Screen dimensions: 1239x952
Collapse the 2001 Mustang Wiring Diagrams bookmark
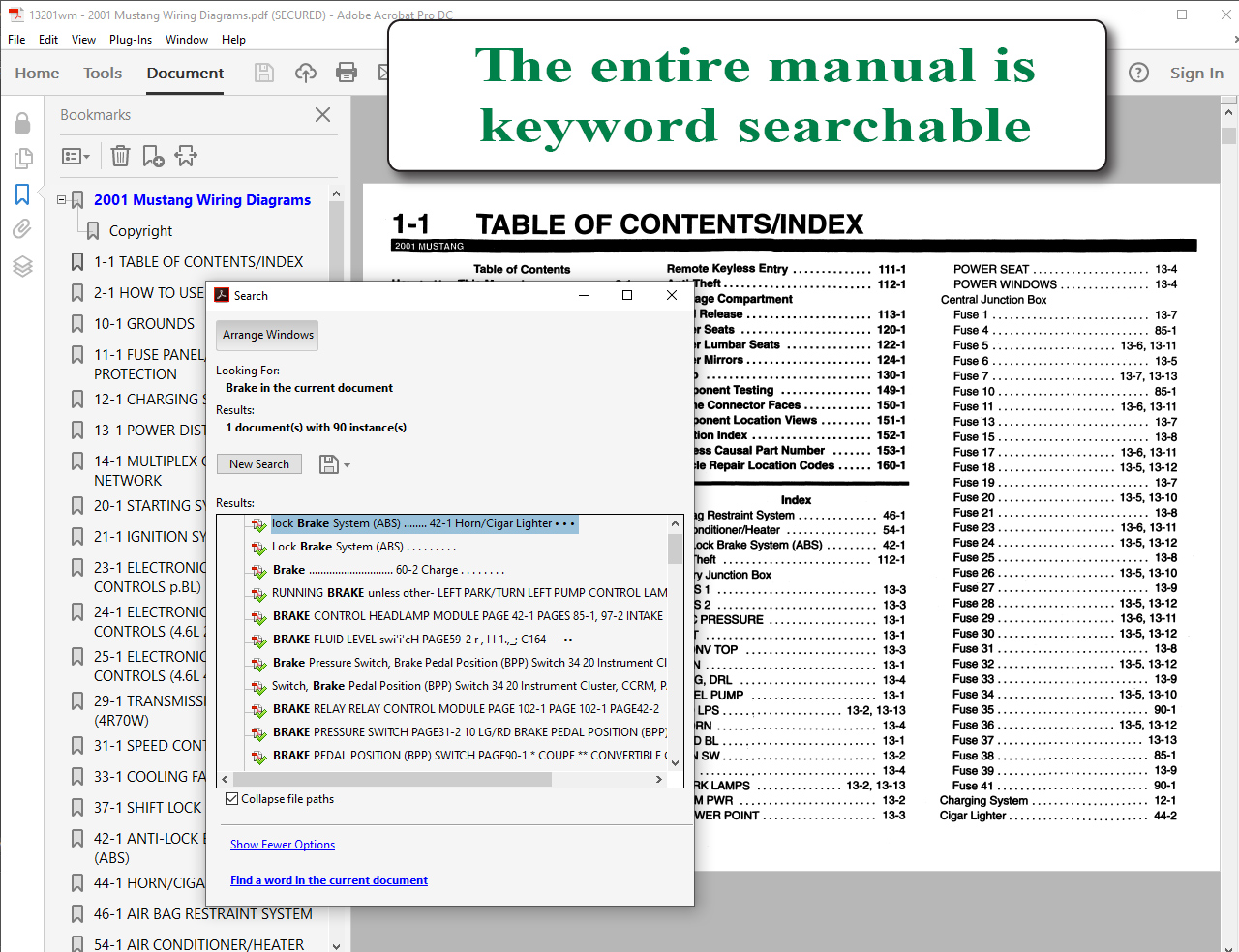click(62, 200)
